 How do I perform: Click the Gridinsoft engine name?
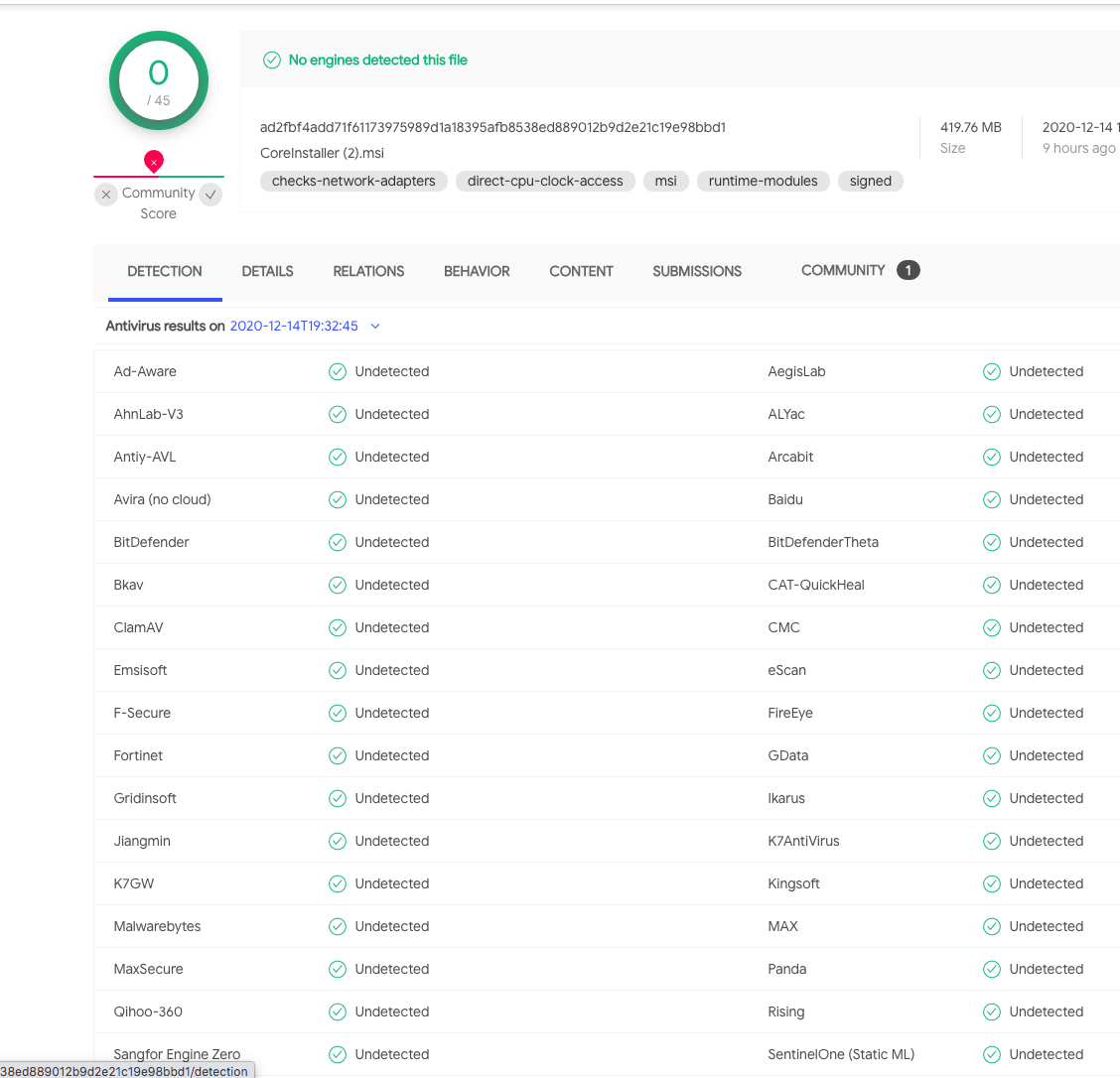(145, 799)
